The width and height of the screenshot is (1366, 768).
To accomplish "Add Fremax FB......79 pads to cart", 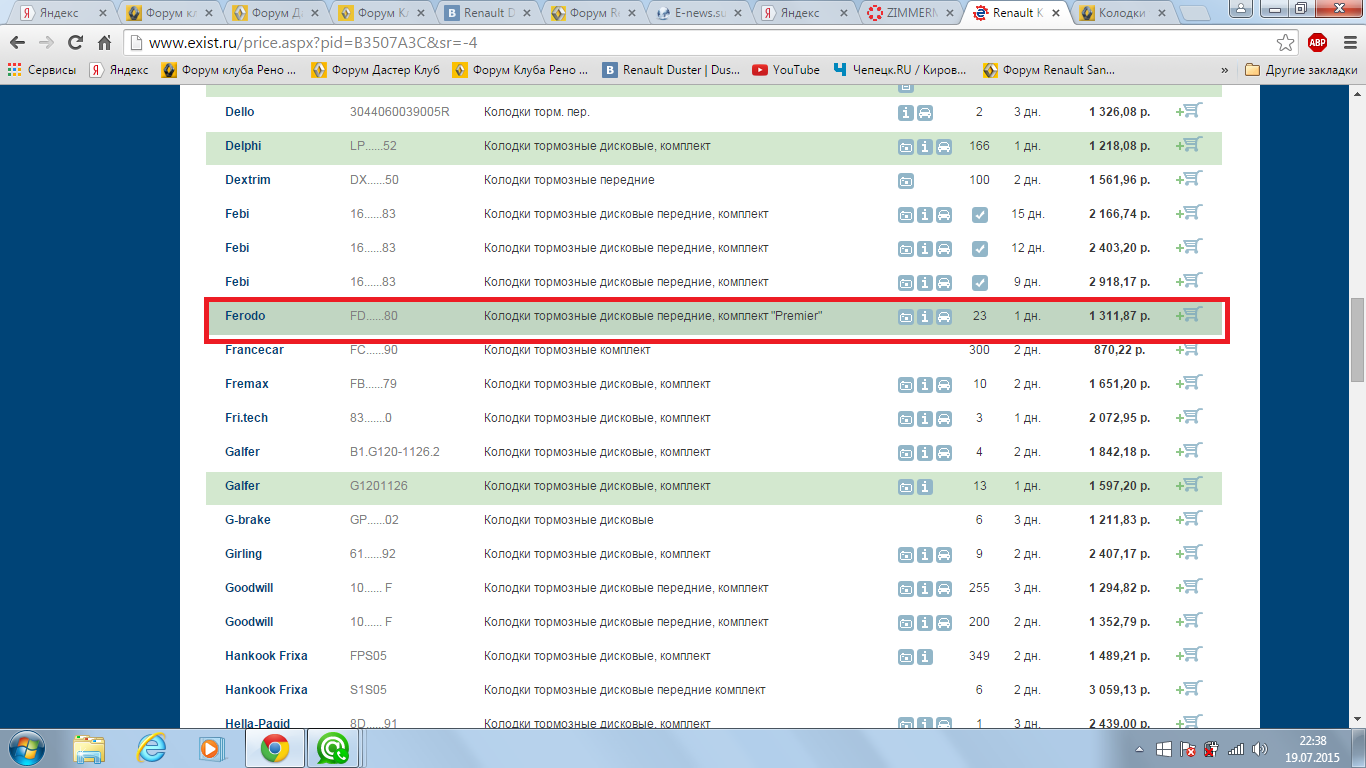I will [1189, 383].
